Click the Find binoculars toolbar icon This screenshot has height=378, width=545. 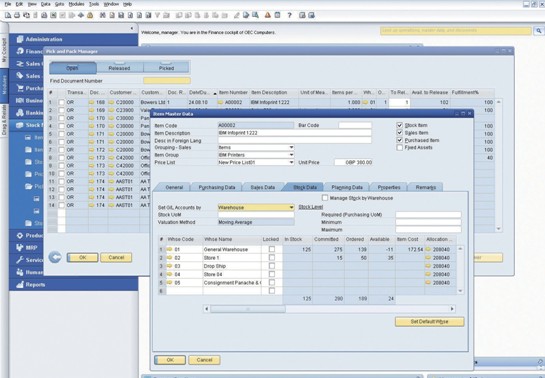coord(102,15)
